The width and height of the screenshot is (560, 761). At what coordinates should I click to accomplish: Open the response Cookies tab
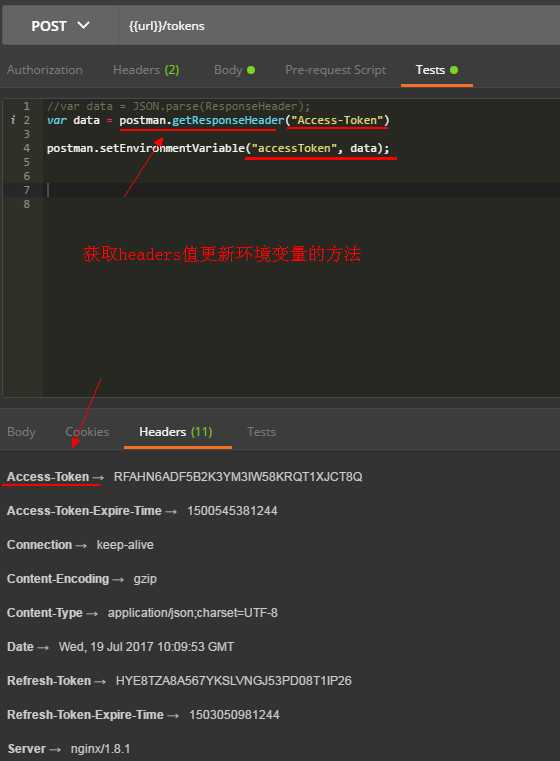(87, 431)
